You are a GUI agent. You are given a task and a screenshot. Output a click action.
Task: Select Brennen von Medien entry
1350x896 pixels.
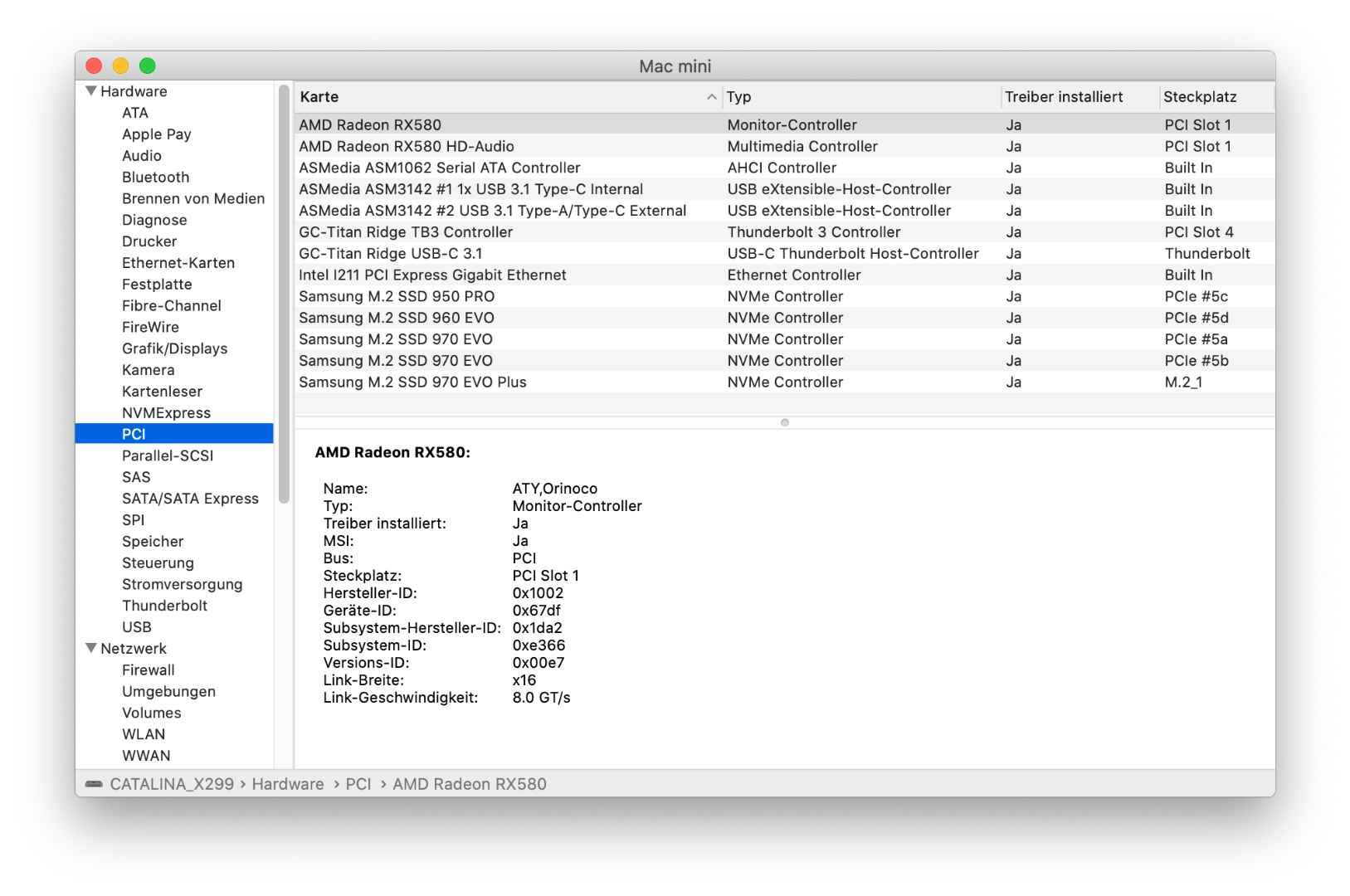pos(193,199)
